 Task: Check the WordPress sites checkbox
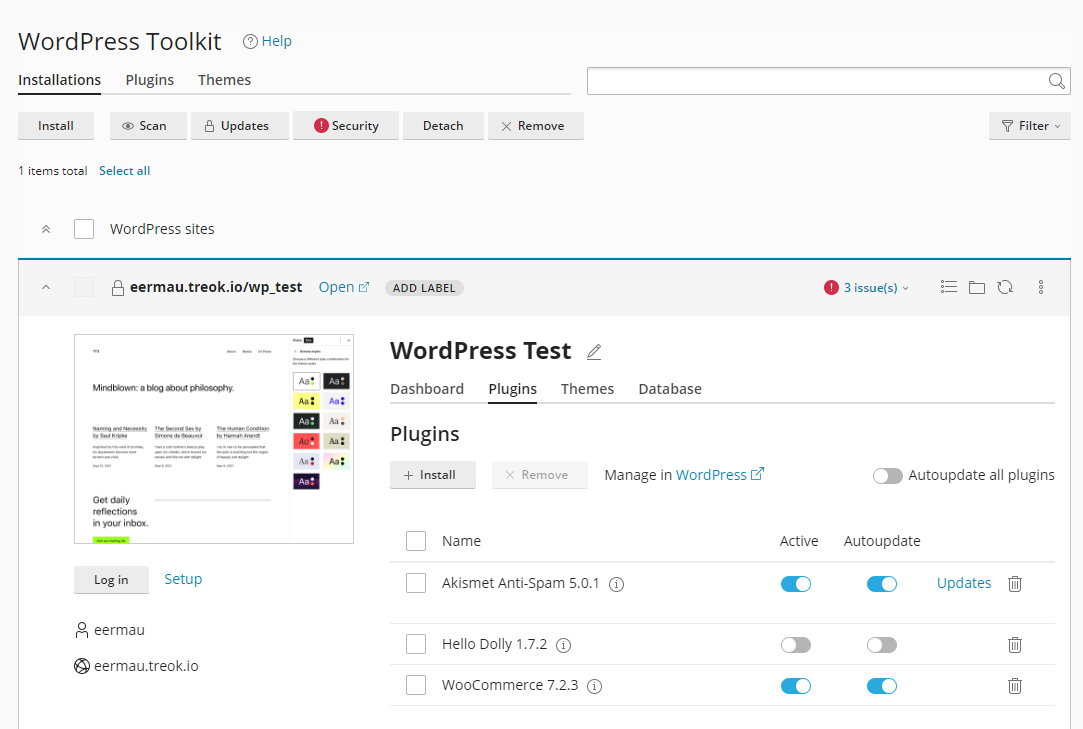click(x=84, y=228)
